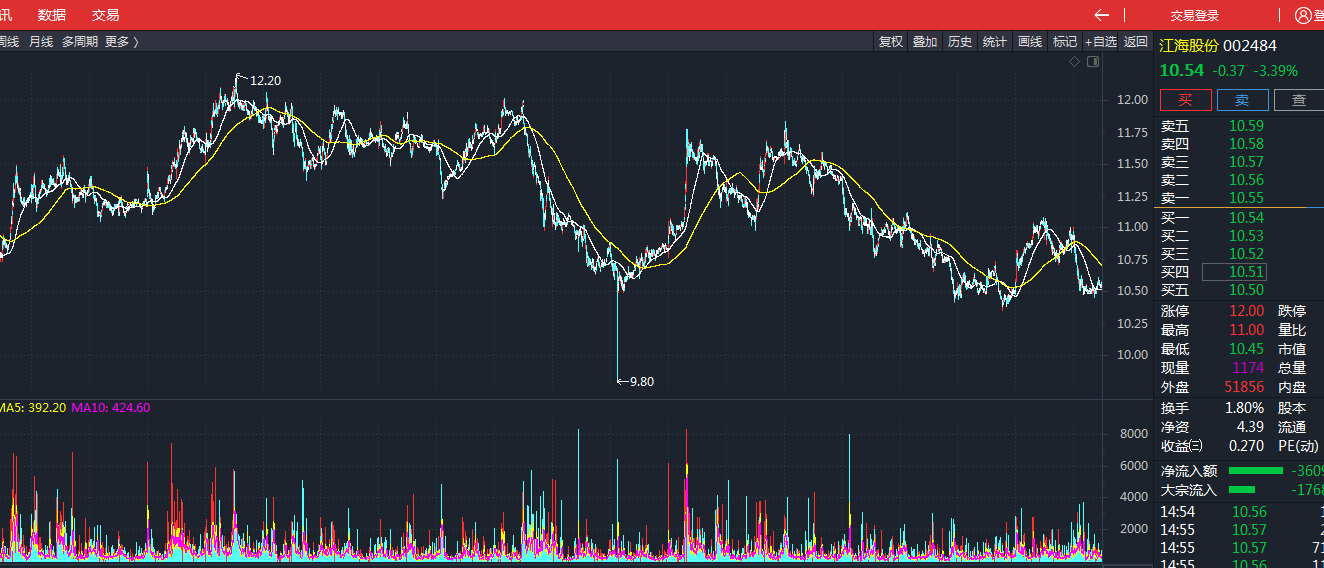Click the 大宗流入 green bar
This screenshot has height=568, width=1324.
1241,489
